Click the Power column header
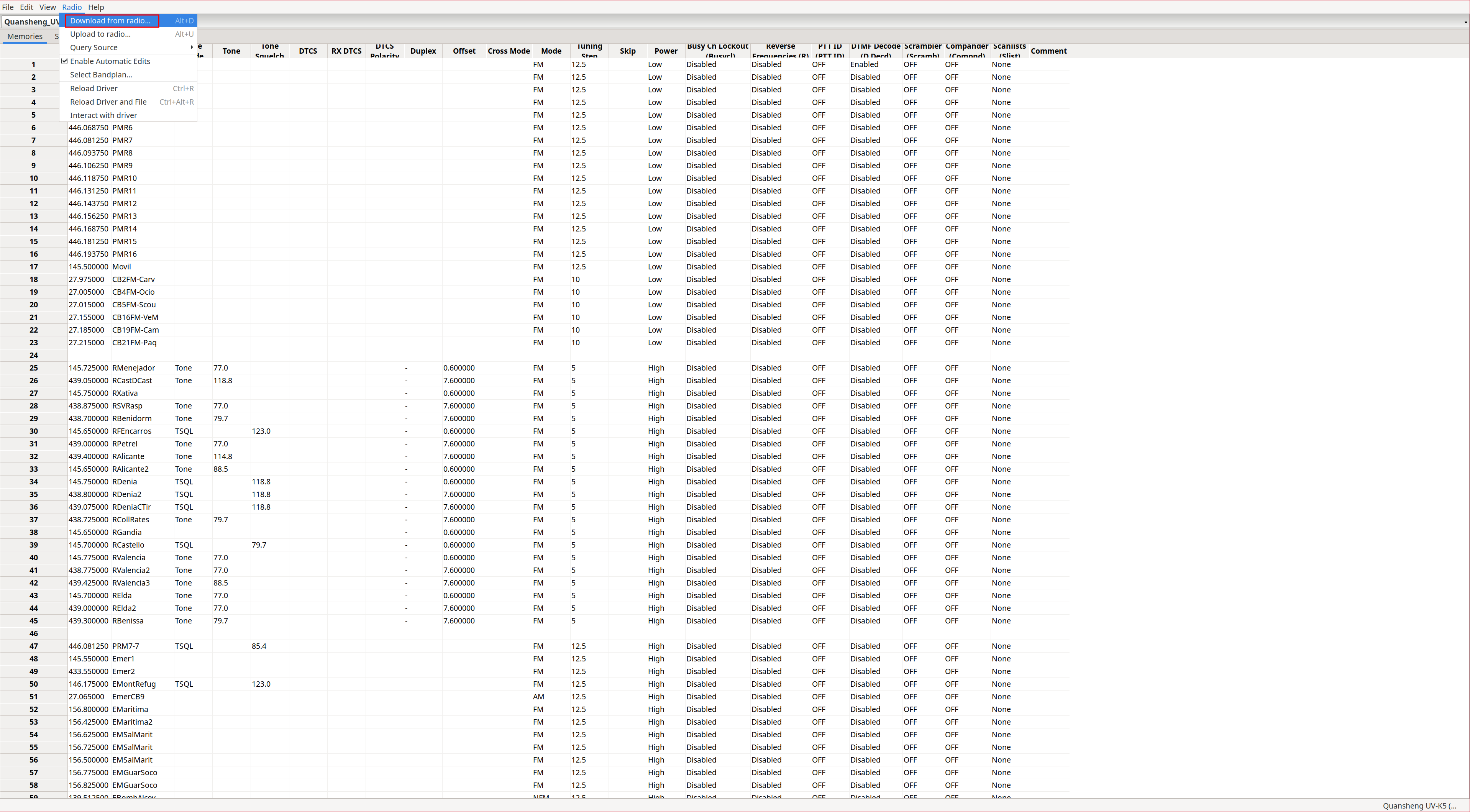The height and width of the screenshot is (812, 1470). pos(665,51)
